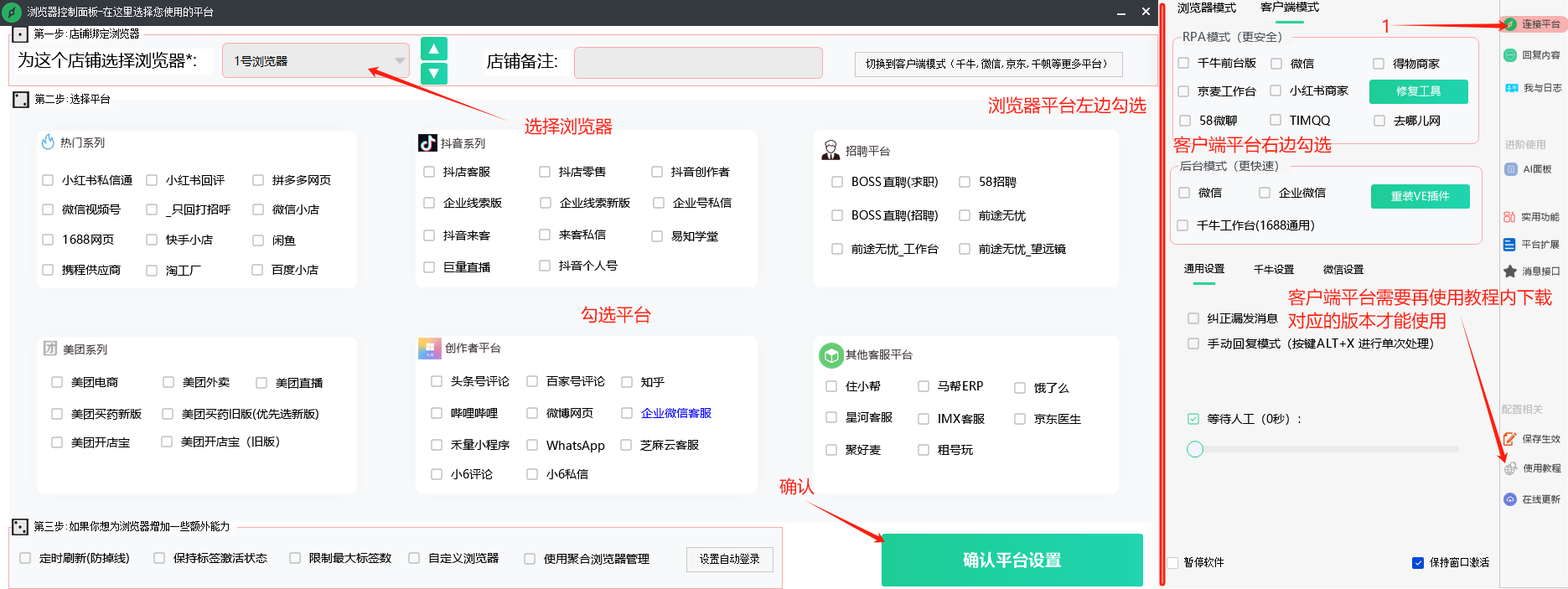Tick the 闲鱼 checkbox
Screen dimensions: 1568x589
258,240
